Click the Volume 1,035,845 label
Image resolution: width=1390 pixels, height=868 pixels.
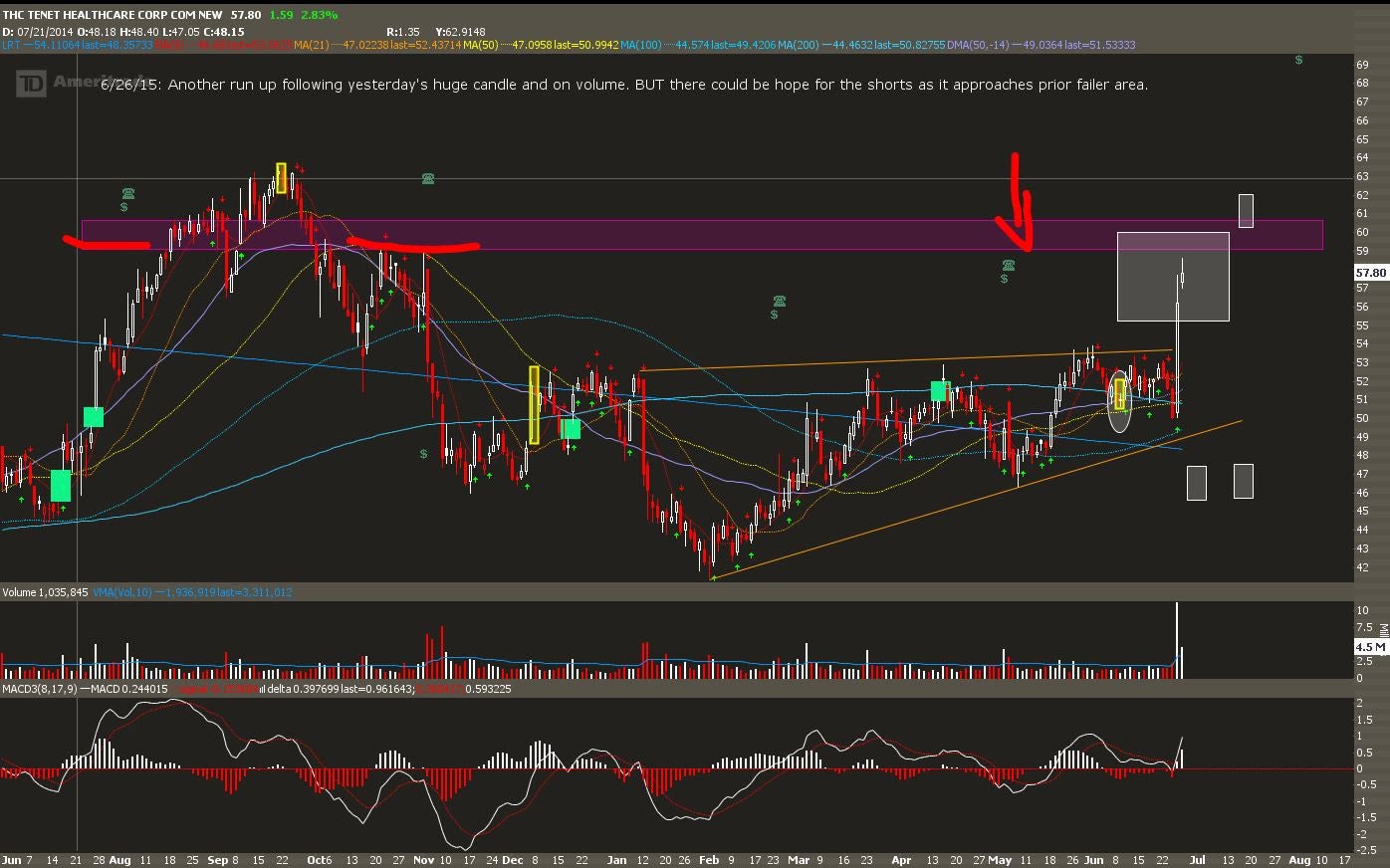[x=46, y=592]
